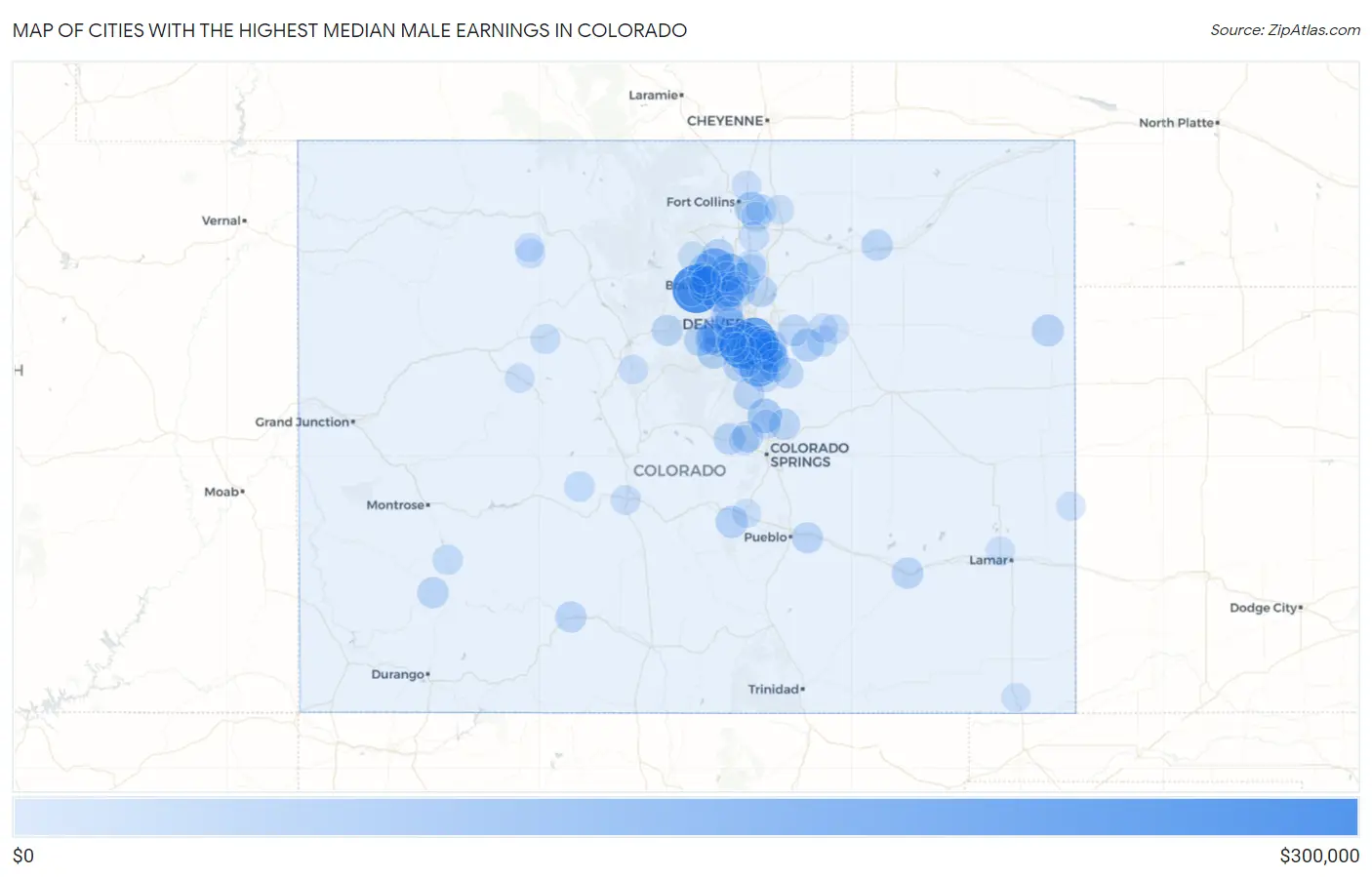Select the bubble in the southeast corner of Colorado
This screenshot has height=877, width=1372.
[x=1016, y=698]
